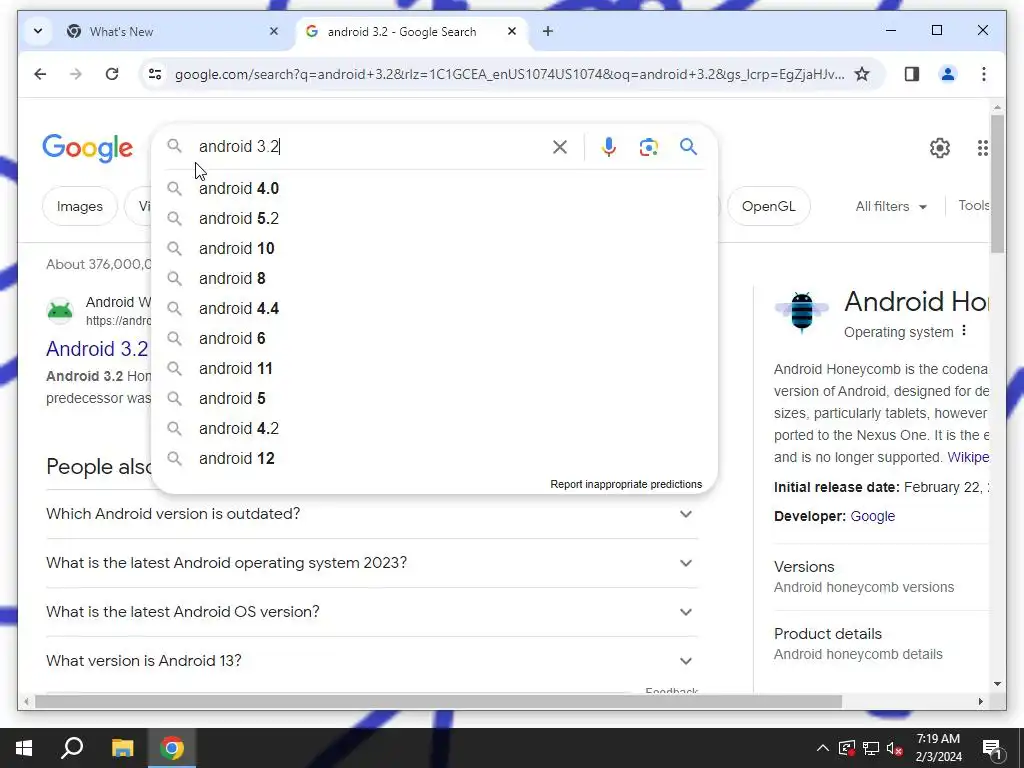Click the muted volume tray icon

point(895,748)
